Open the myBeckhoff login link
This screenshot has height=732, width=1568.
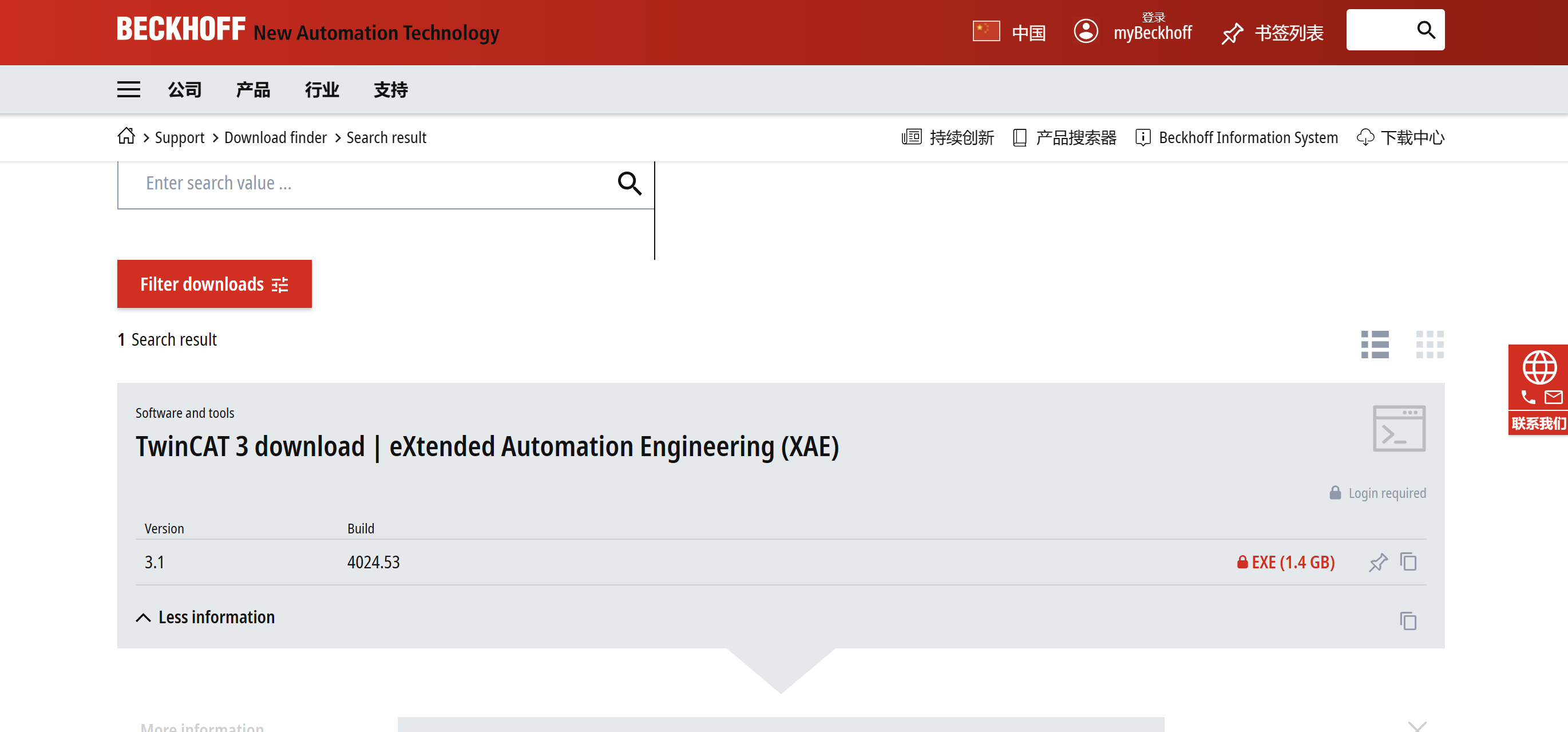(1153, 32)
